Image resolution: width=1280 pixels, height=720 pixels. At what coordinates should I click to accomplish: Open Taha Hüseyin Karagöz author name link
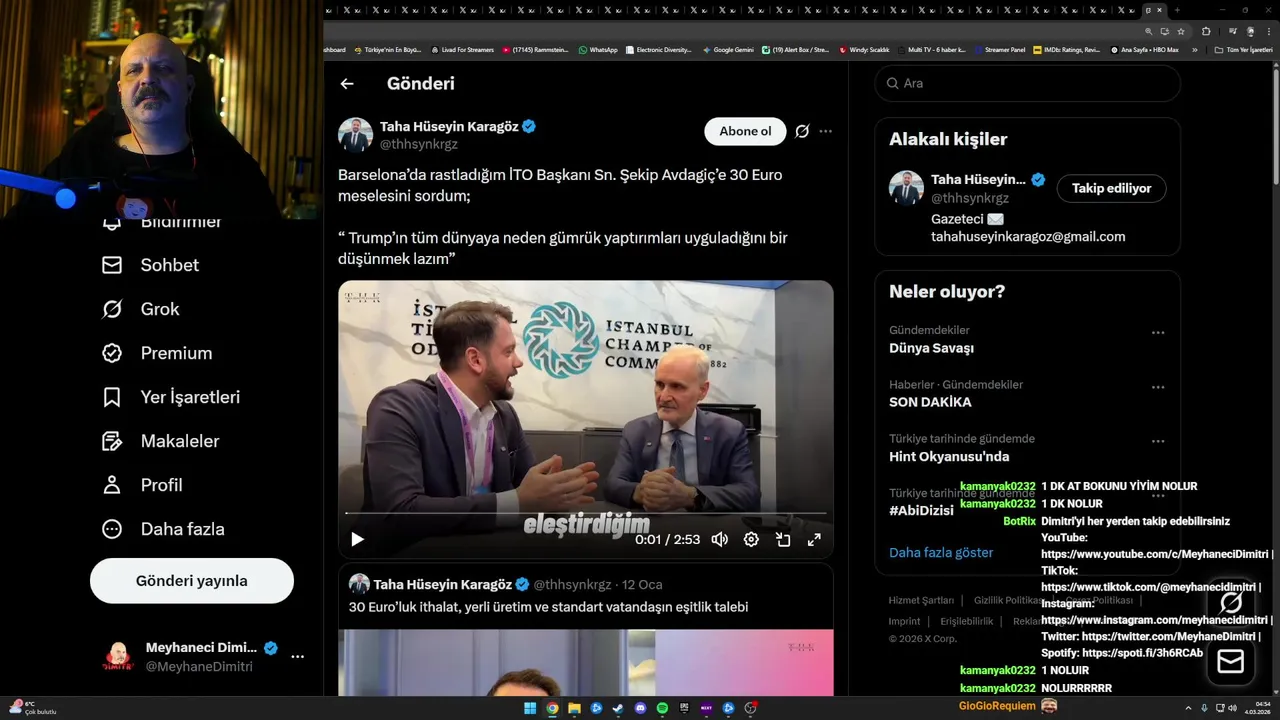point(449,127)
